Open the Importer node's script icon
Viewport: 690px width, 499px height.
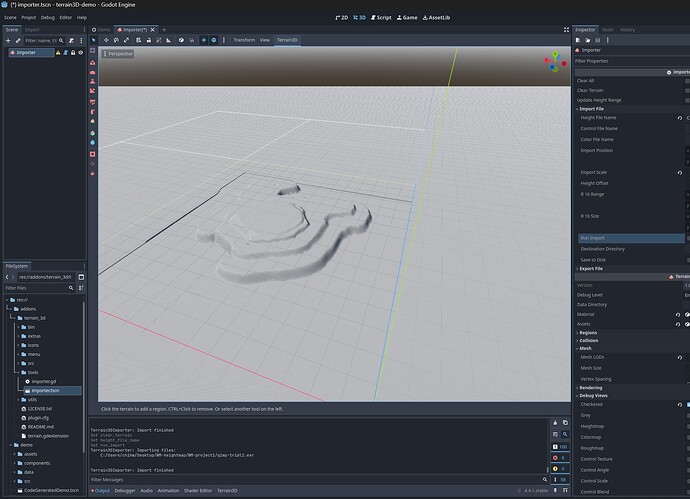[x=66, y=52]
